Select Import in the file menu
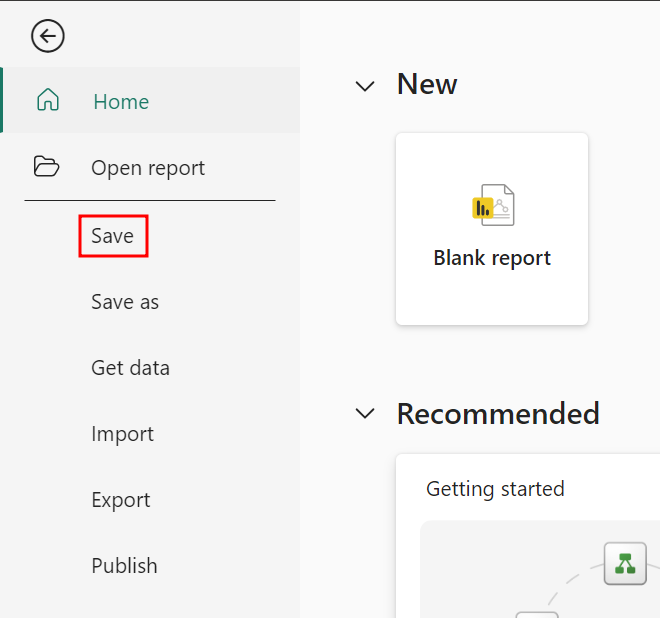The width and height of the screenshot is (660, 618). point(122,434)
